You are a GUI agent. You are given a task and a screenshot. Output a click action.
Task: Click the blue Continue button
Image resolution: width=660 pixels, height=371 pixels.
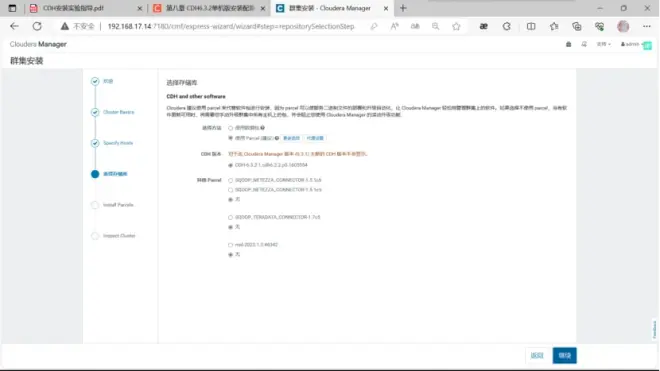tap(564, 355)
